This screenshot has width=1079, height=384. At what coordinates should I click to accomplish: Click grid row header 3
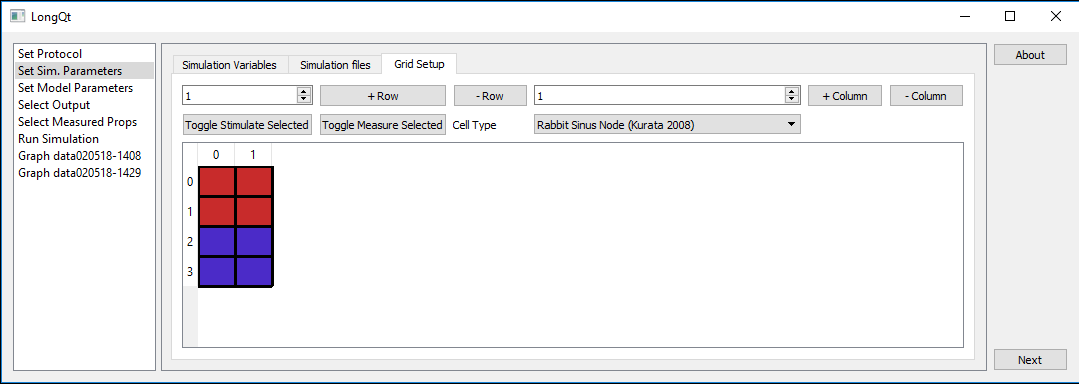click(x=191, y=272)
